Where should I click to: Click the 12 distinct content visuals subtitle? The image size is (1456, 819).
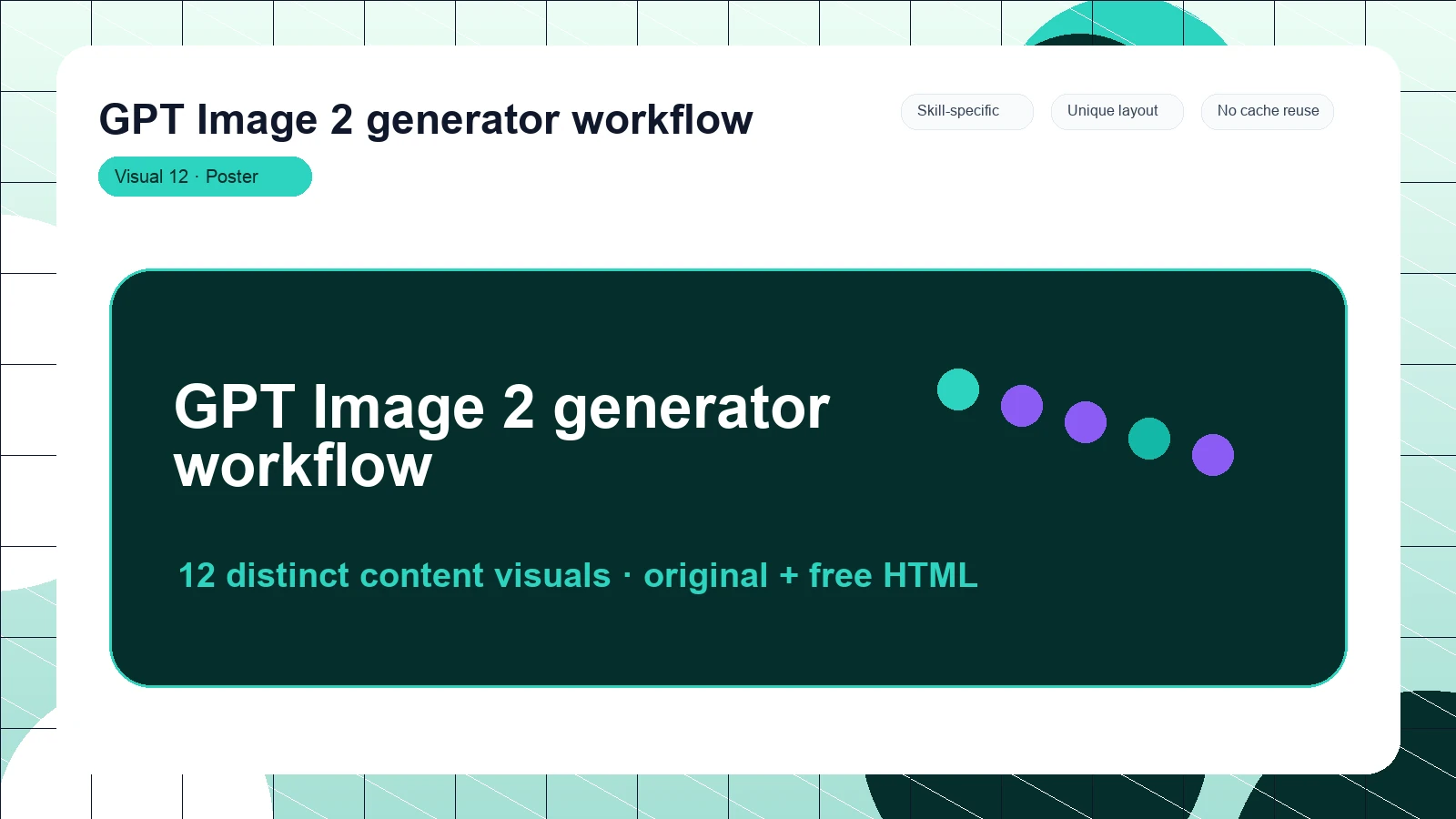click(x=578, y=575)
